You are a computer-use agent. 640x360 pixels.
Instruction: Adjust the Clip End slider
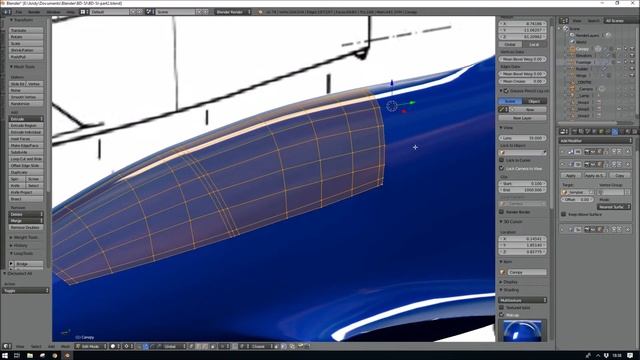[x=522, y=190]
